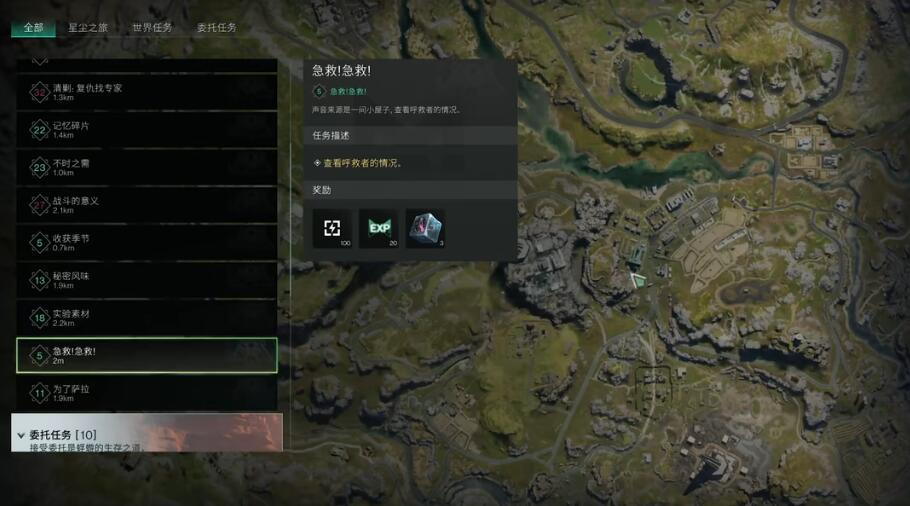Select the 为了萨拉 quest
910x506 pixels.
click(x=147, y=393)
